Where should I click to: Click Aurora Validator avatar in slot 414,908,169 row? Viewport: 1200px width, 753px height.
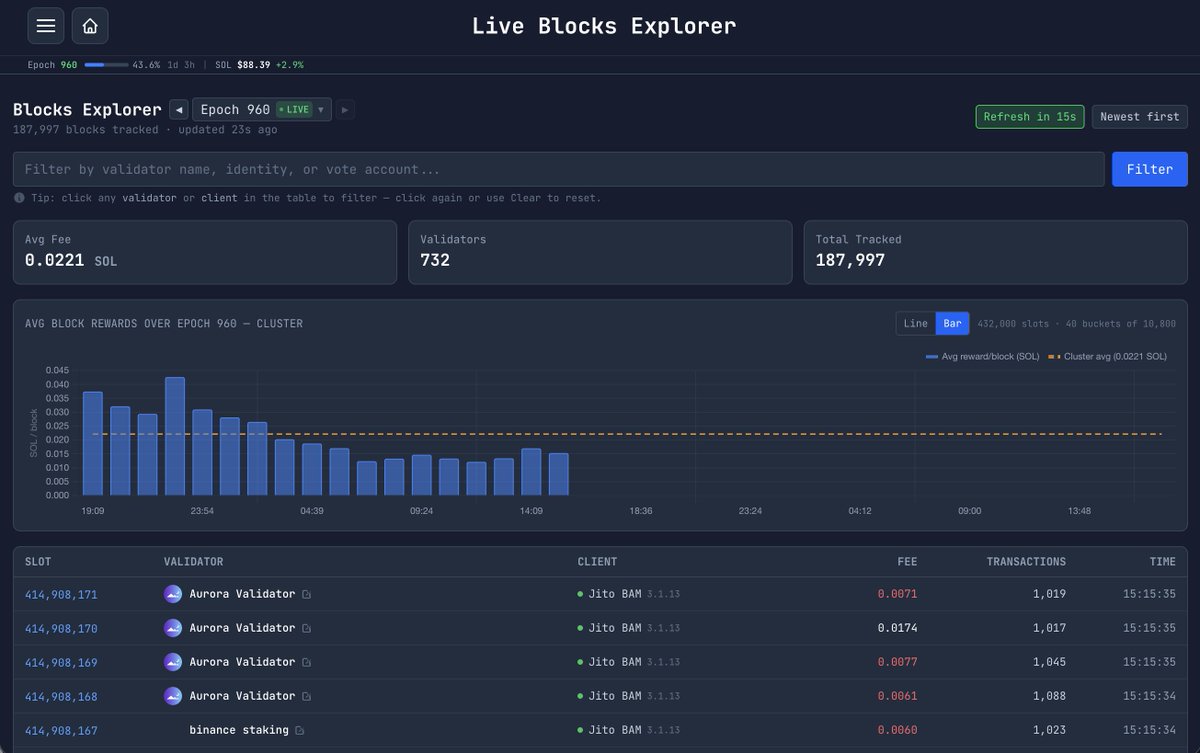pos(173,662)
